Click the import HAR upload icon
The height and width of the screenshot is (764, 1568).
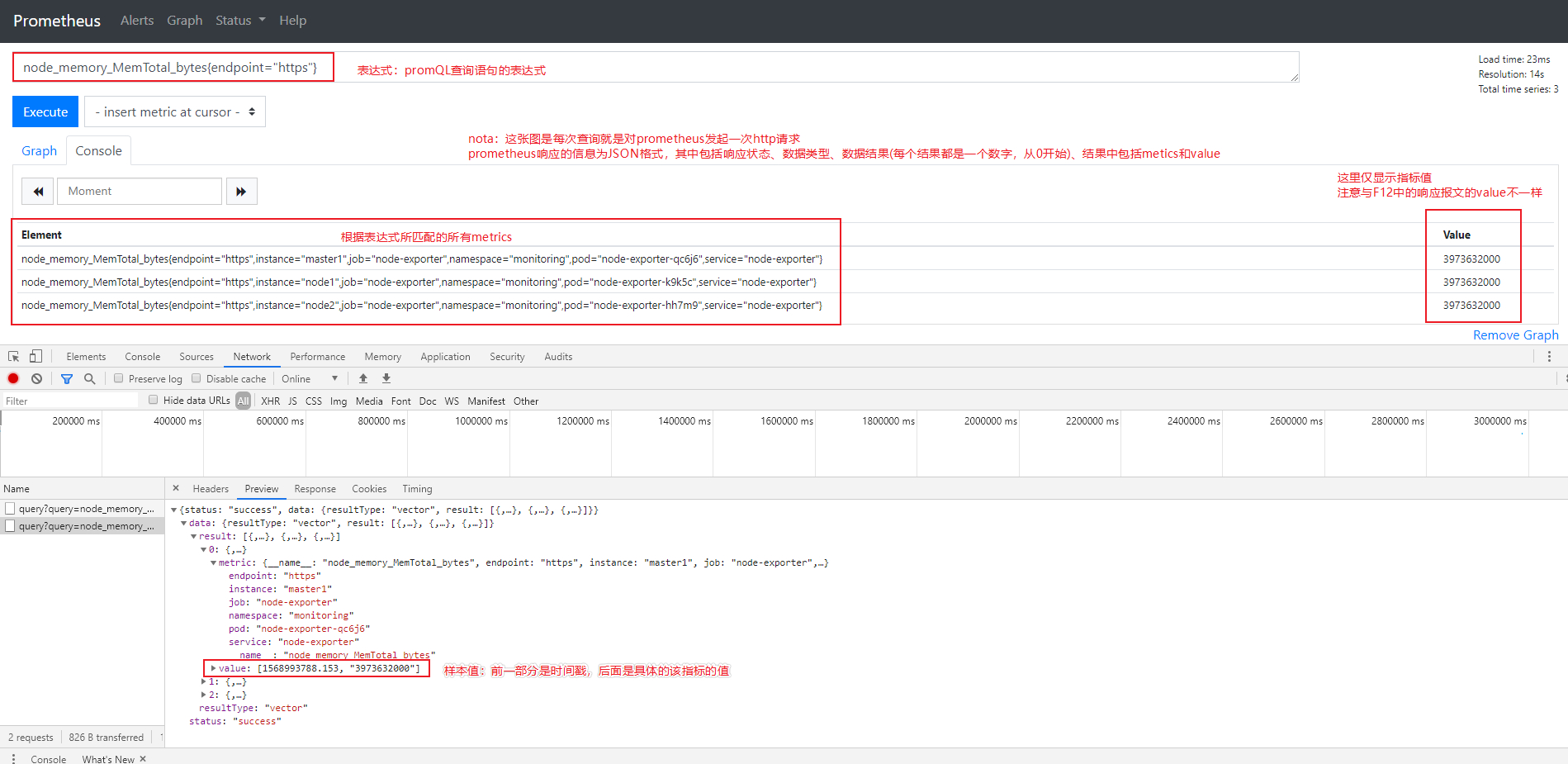click(x=363, y=378)
